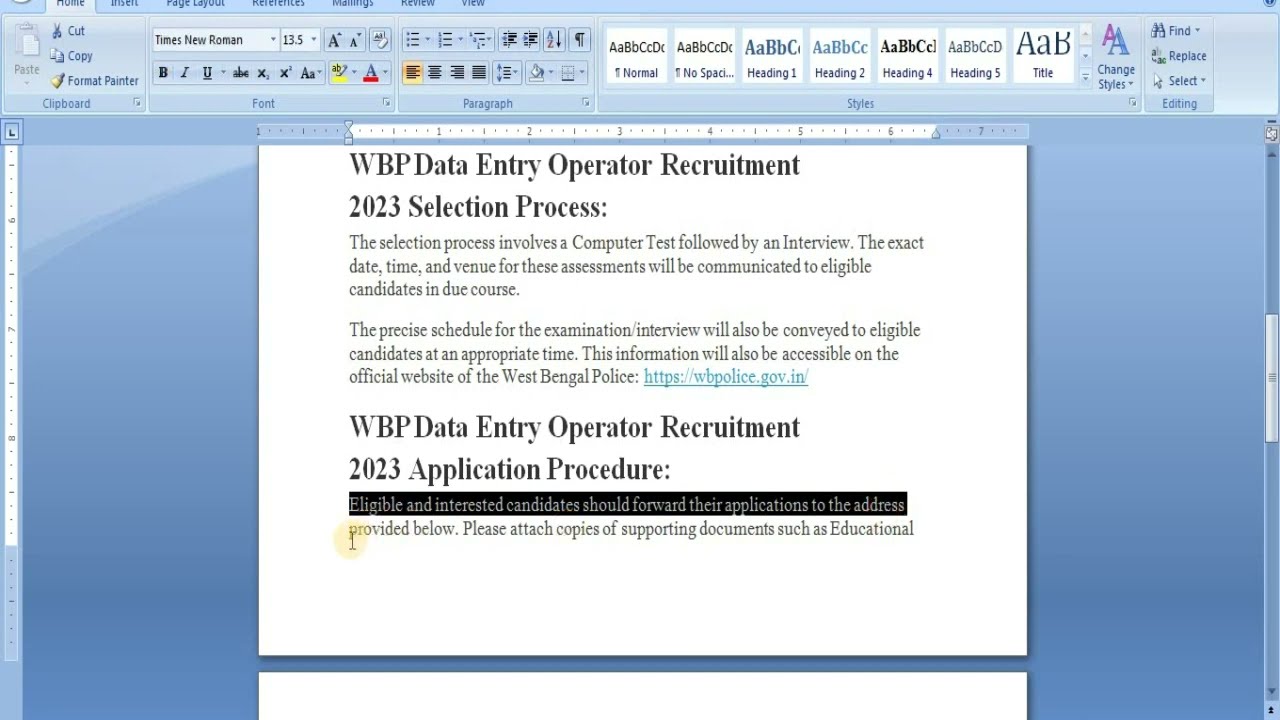Image resolution: width=1280 pixels, height=720 pixels.
Task: Open the View tab
Action: pos(473,4)
